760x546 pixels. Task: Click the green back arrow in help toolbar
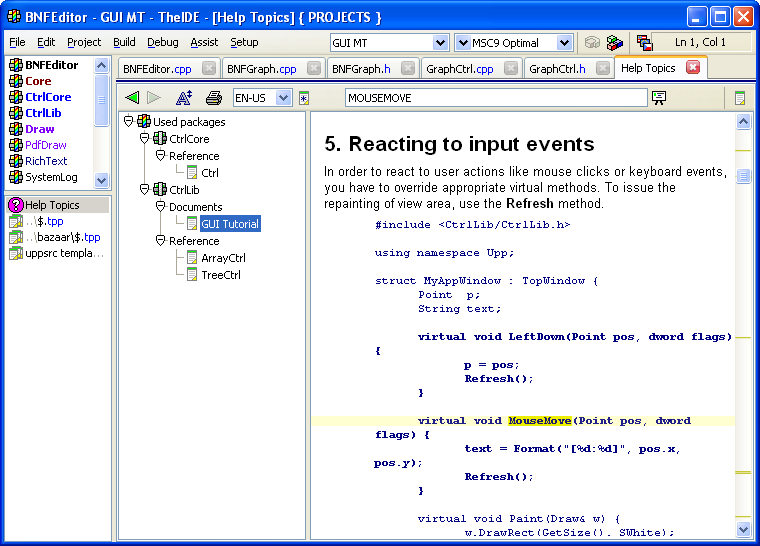[x=132, y=98]
